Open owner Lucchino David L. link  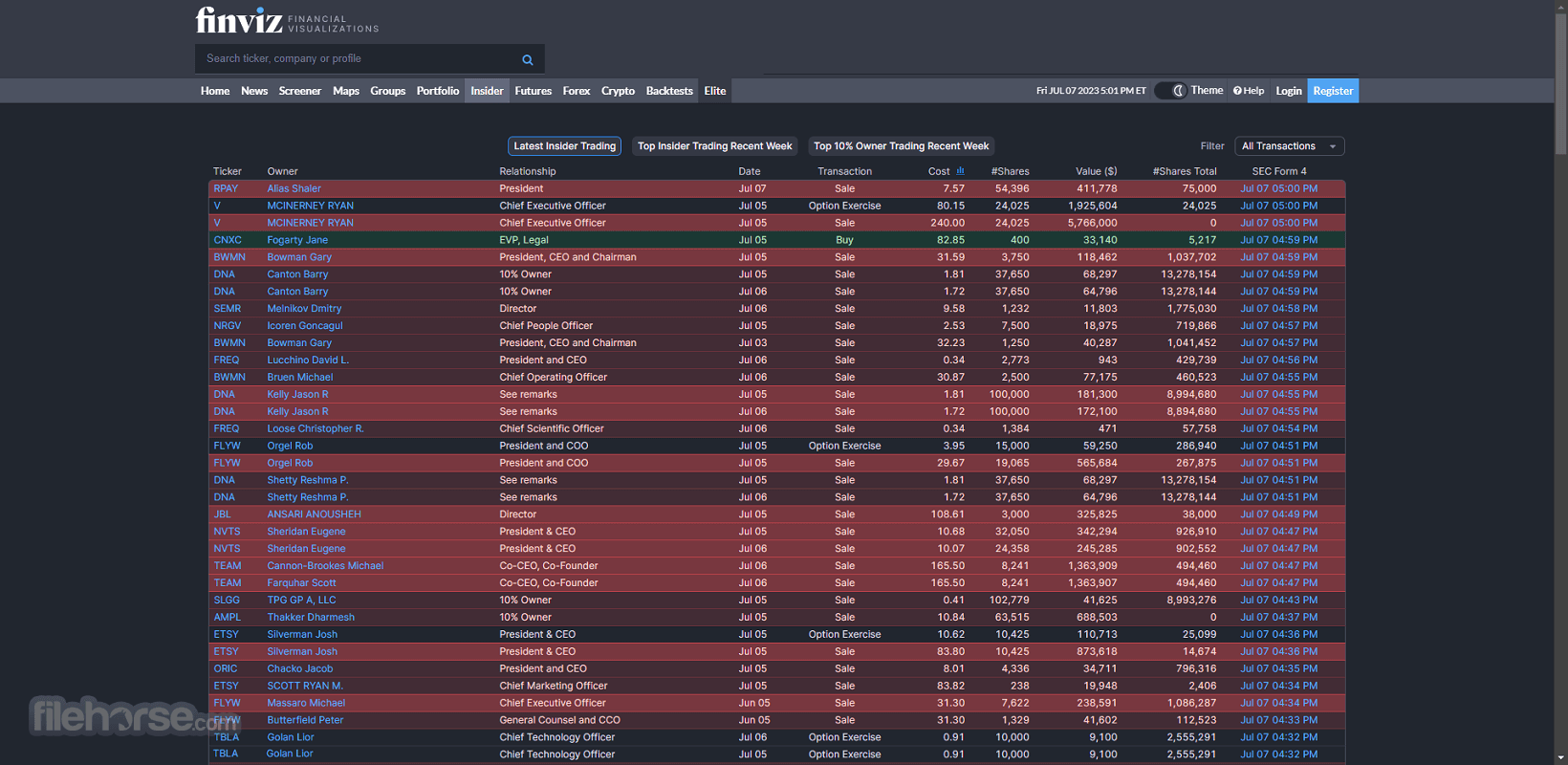coord(308,361)
